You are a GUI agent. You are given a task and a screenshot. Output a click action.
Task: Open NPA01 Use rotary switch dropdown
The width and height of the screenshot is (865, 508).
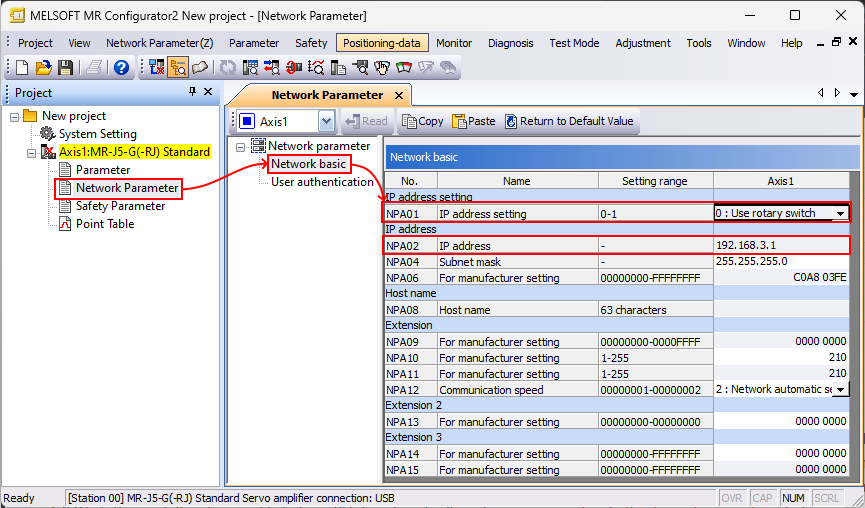(840, 213)
